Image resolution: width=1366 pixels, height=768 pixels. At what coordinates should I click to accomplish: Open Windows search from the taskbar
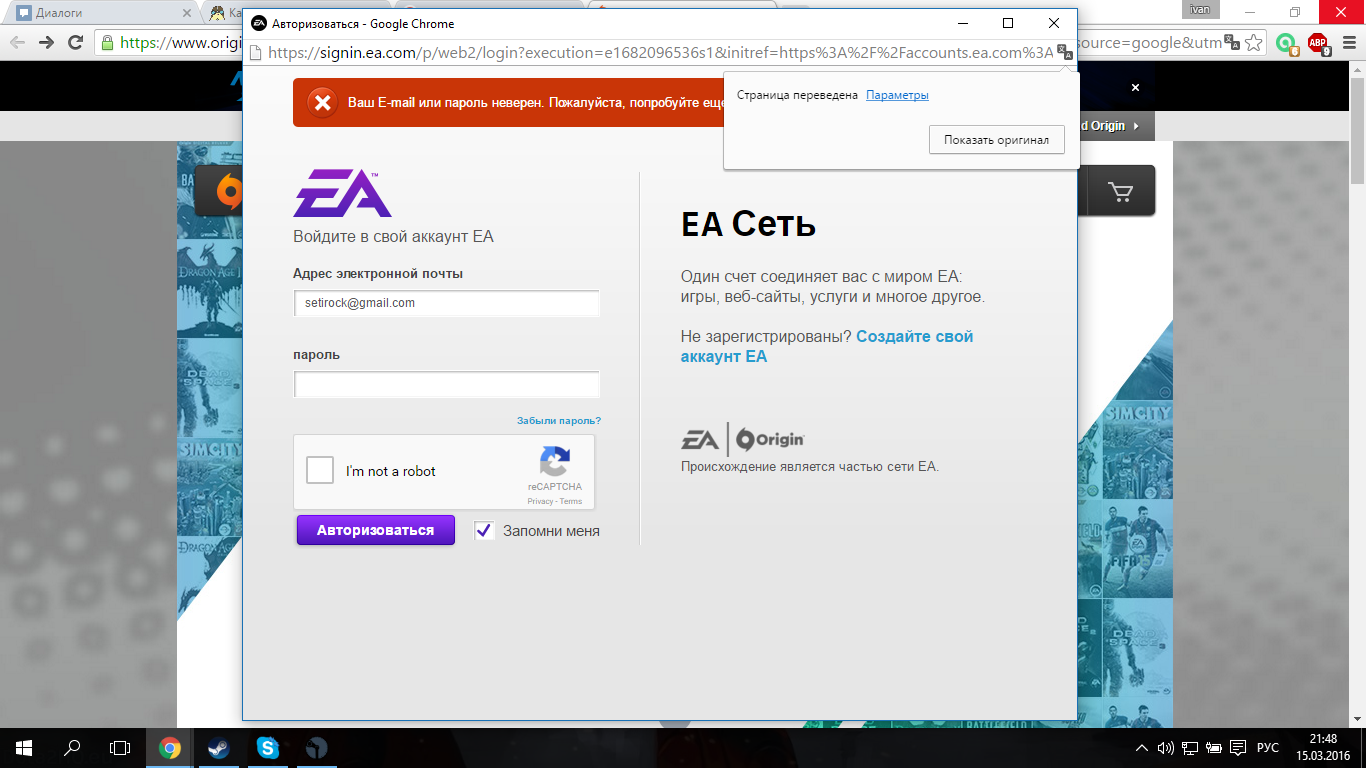tap(72, 747)
